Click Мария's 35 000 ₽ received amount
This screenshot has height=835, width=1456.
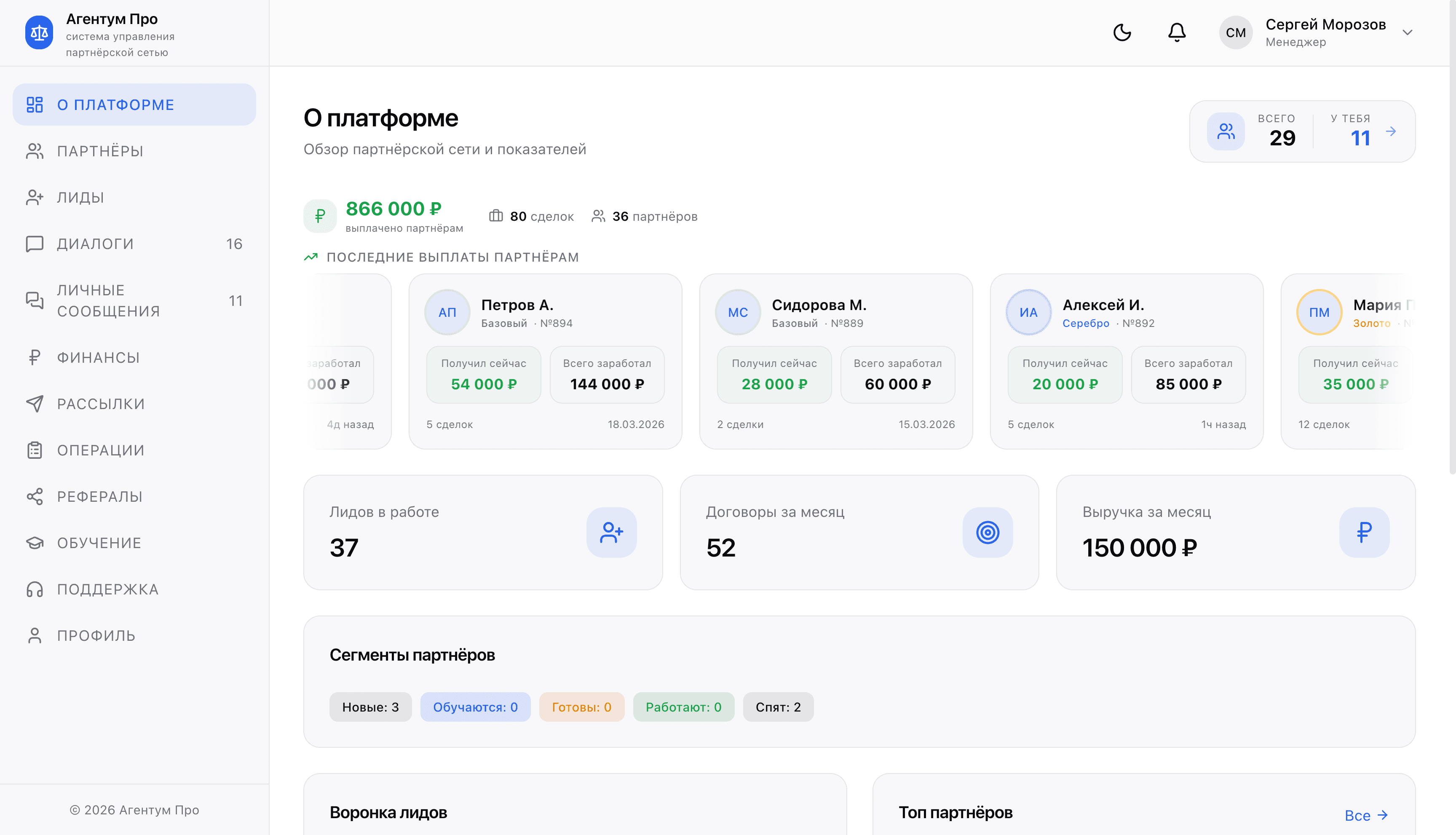click(1356, 384)
